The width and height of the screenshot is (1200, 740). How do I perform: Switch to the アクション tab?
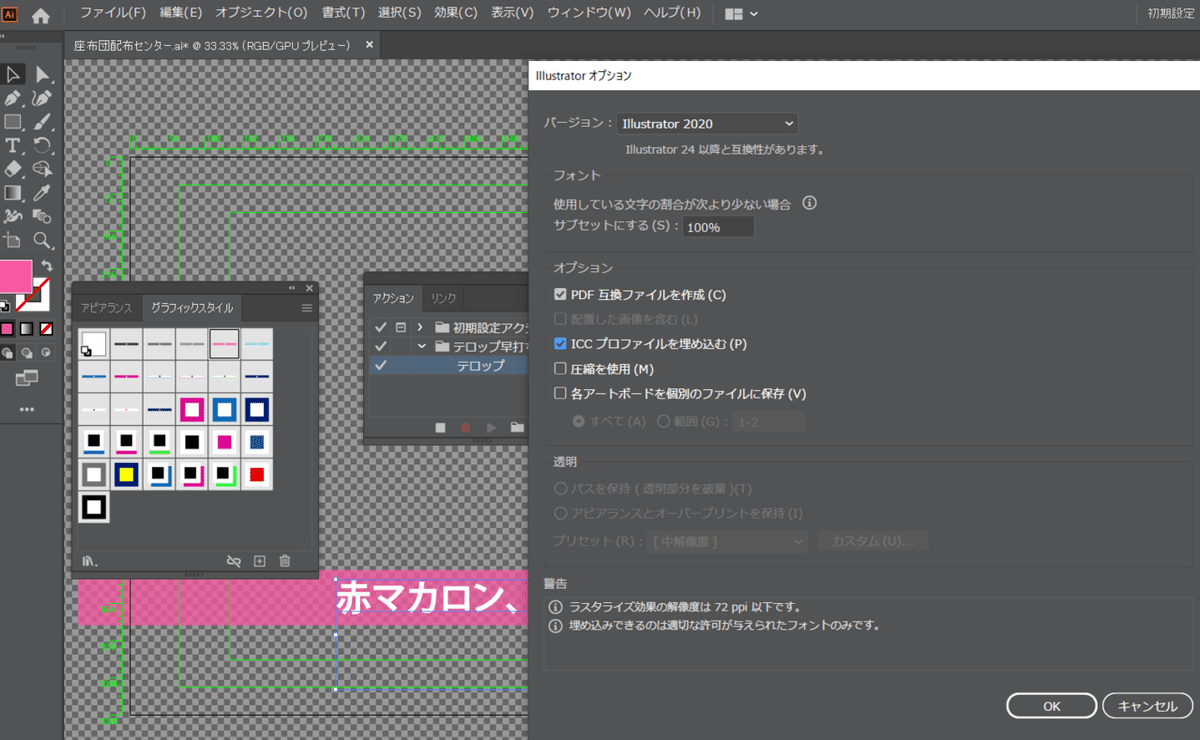pyautogui.click(x=393, y=298)
